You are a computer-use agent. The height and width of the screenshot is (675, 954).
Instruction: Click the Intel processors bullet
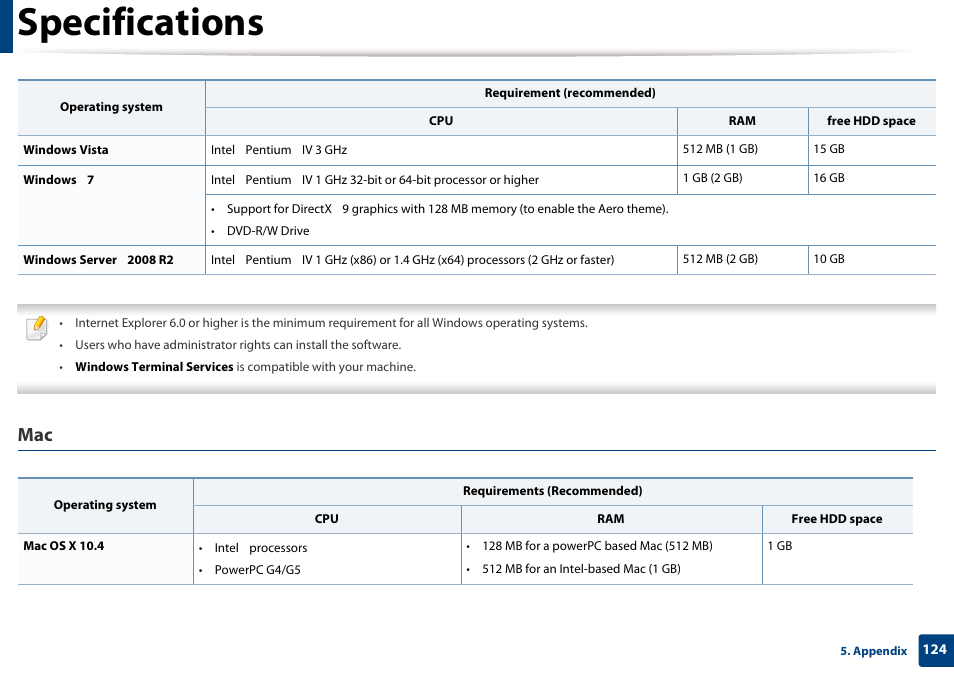[x=260, y=548]
